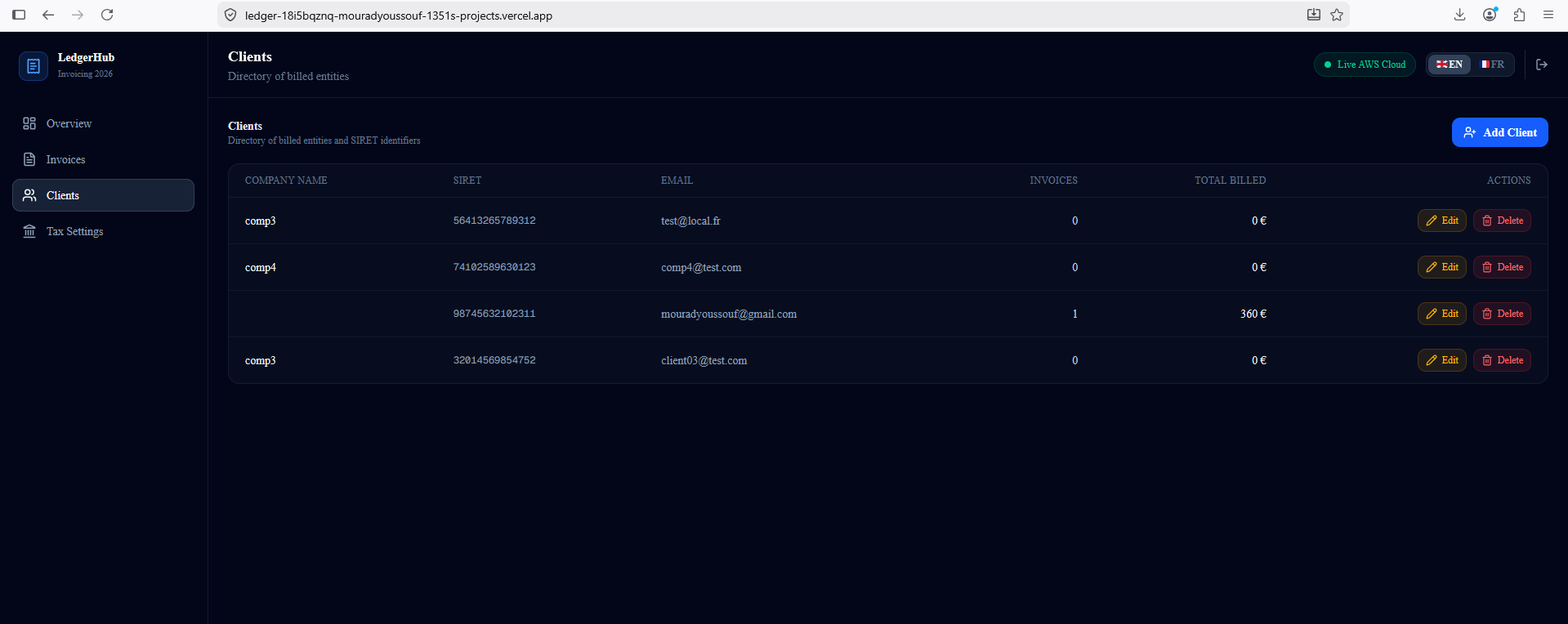Delete the comp4 client

point(1502,267)
